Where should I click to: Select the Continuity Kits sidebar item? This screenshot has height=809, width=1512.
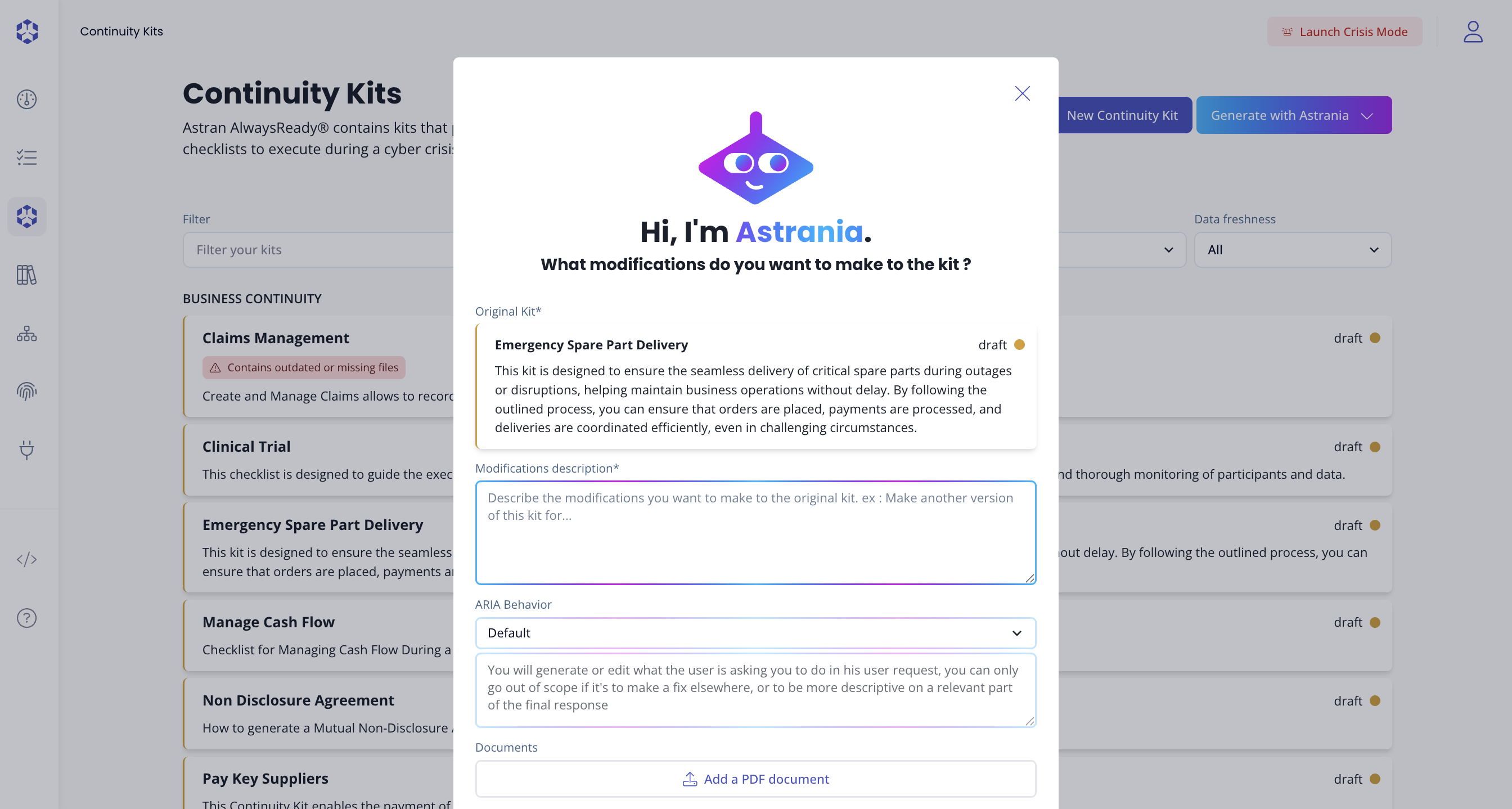[x=26, y=217]
